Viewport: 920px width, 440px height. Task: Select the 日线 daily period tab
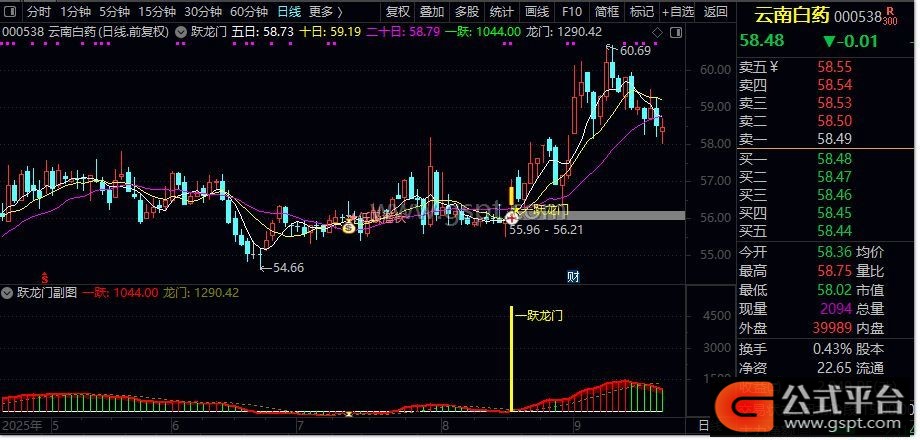click(x=289, y=12)
